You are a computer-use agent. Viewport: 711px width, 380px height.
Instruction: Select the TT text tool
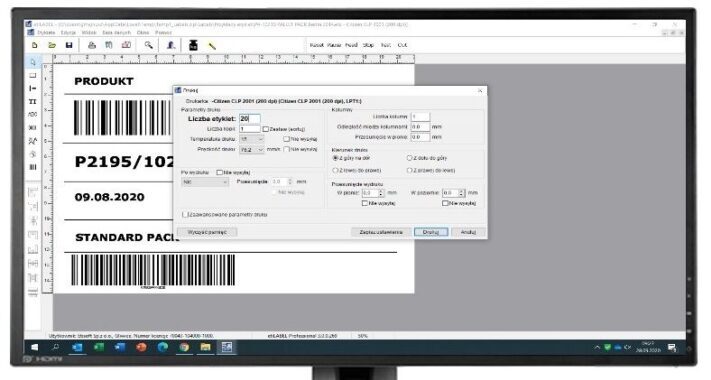33,101
